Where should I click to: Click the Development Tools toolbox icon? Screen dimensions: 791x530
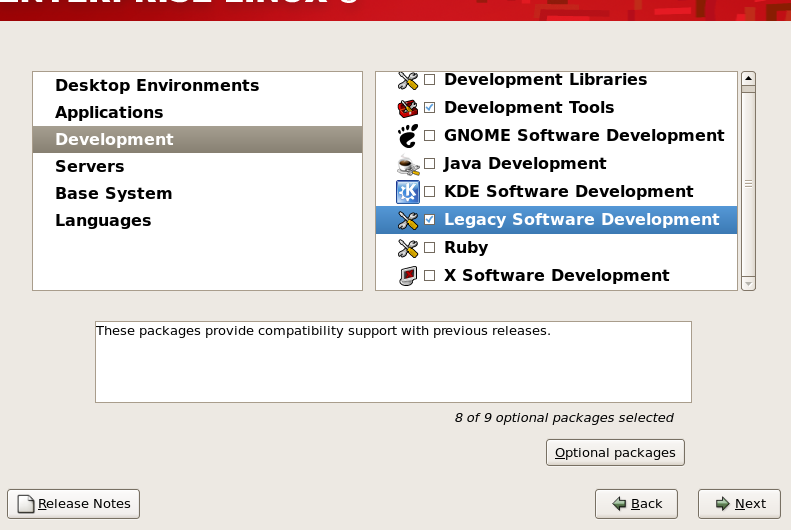(x=407, y=107)
